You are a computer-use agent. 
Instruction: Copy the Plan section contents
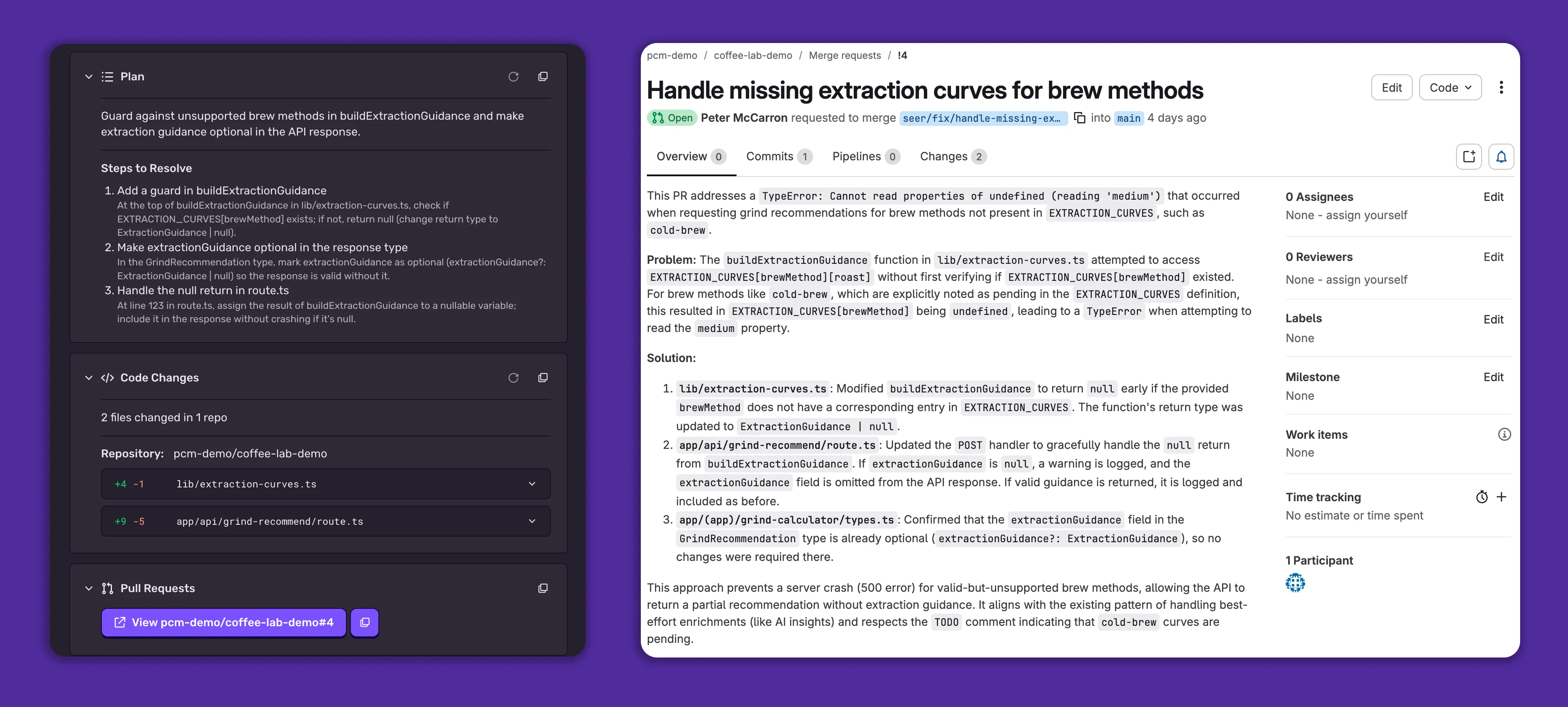pos(543,77)
